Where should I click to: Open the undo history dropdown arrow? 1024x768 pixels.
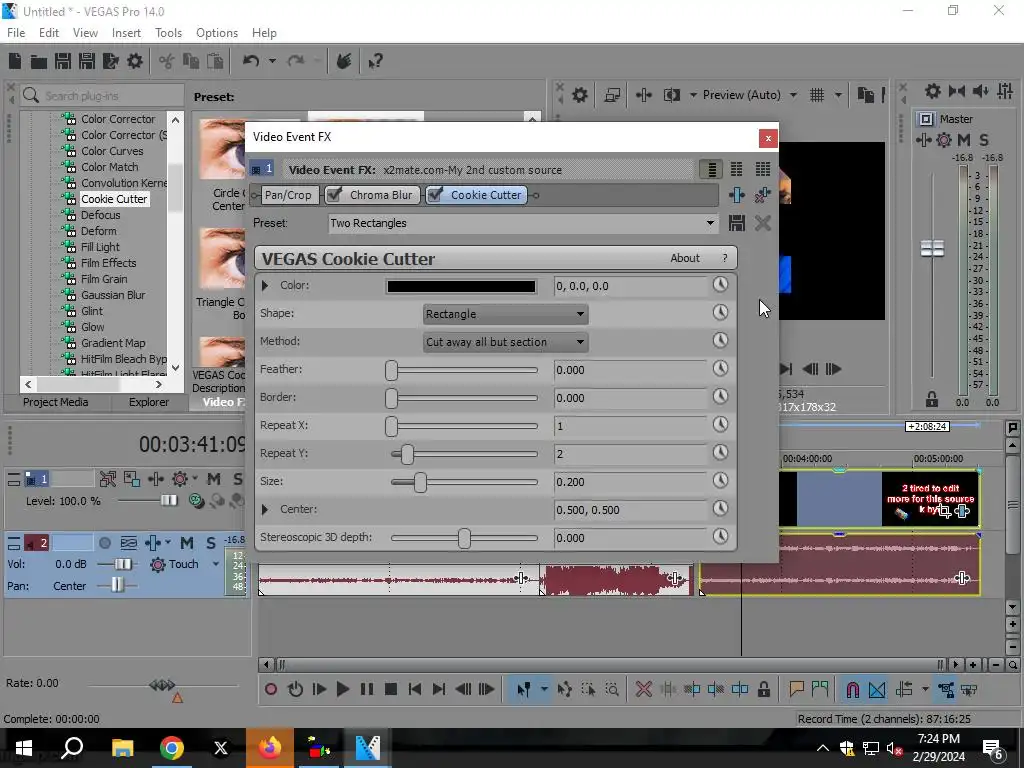click(272, 61)
